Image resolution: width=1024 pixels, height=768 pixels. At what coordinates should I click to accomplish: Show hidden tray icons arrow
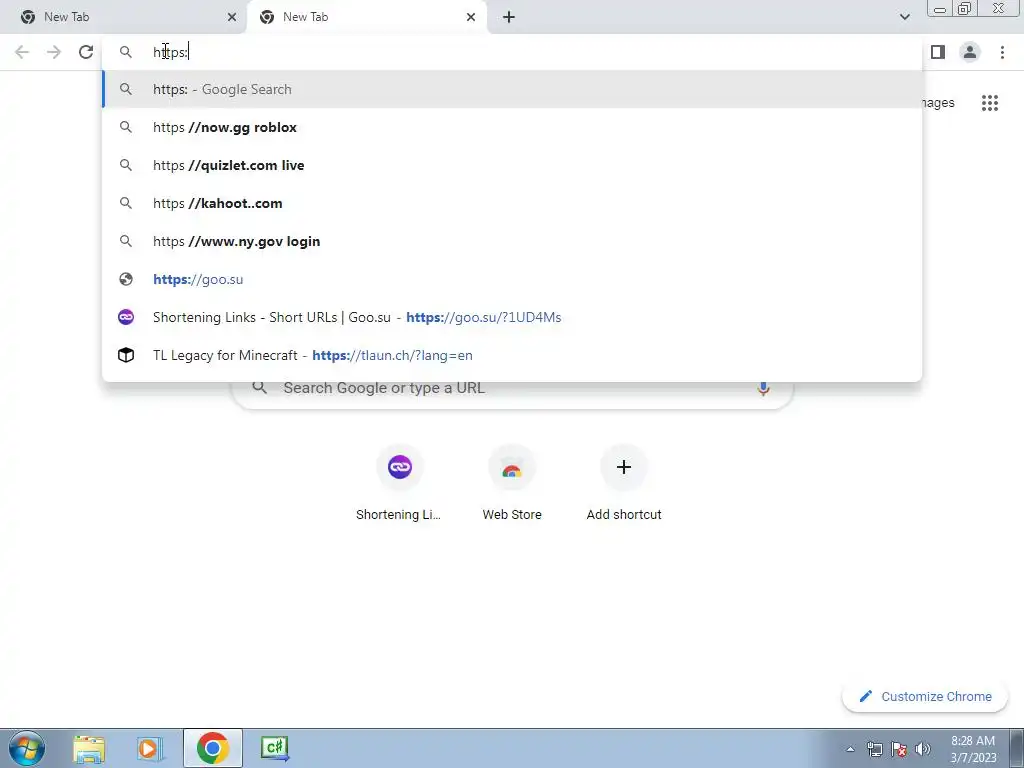point(850,749)
